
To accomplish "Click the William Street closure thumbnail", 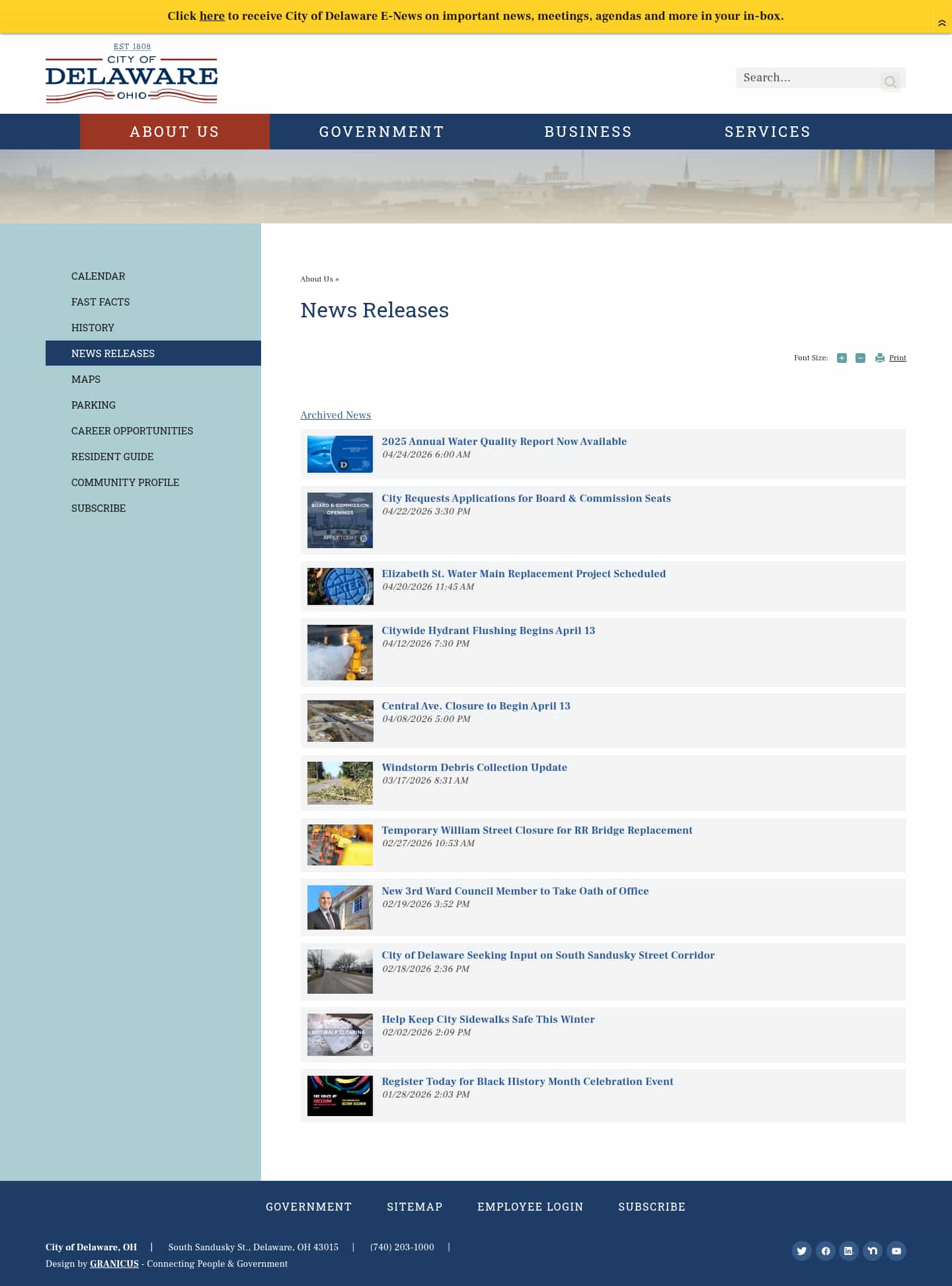I will pyautogui.click(x=340, y=845).
